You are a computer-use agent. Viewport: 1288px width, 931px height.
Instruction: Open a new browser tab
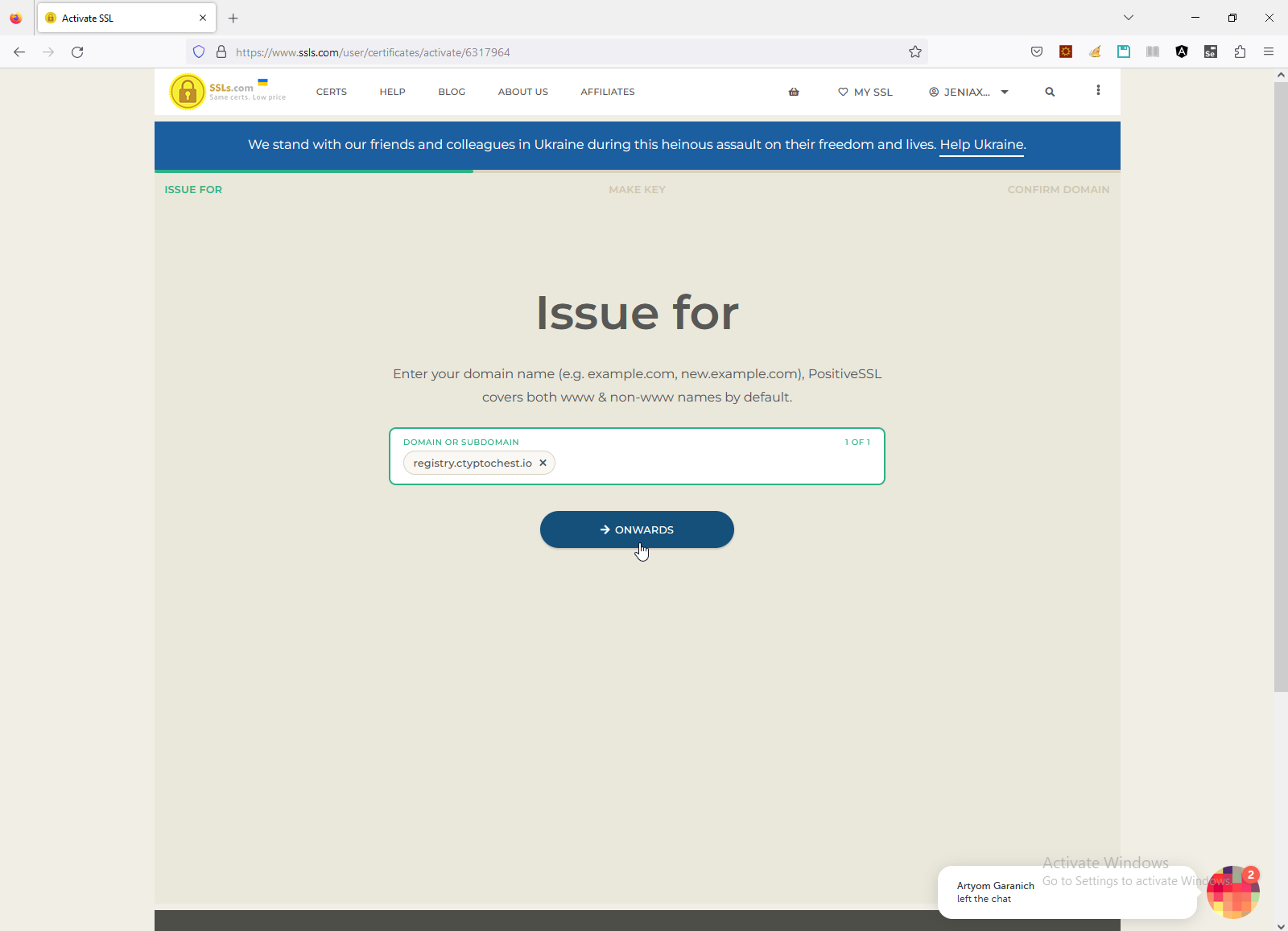pos(233,18)
